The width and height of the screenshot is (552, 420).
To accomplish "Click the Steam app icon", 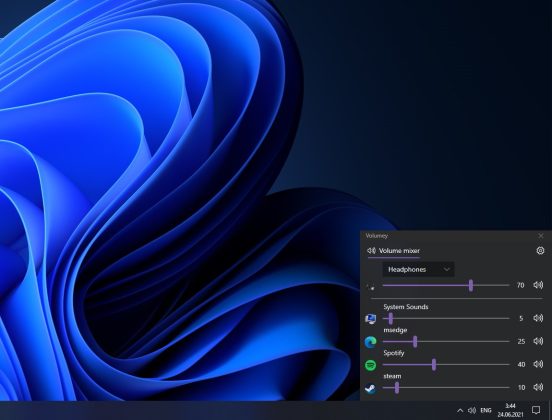I will pos(370,388).
